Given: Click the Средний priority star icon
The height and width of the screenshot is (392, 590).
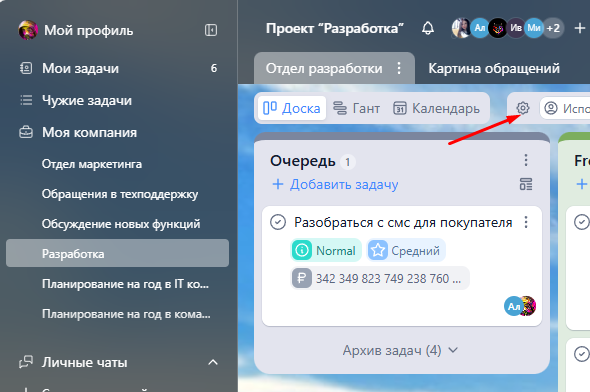Looking at the screenshot, I should pos(378,250).
